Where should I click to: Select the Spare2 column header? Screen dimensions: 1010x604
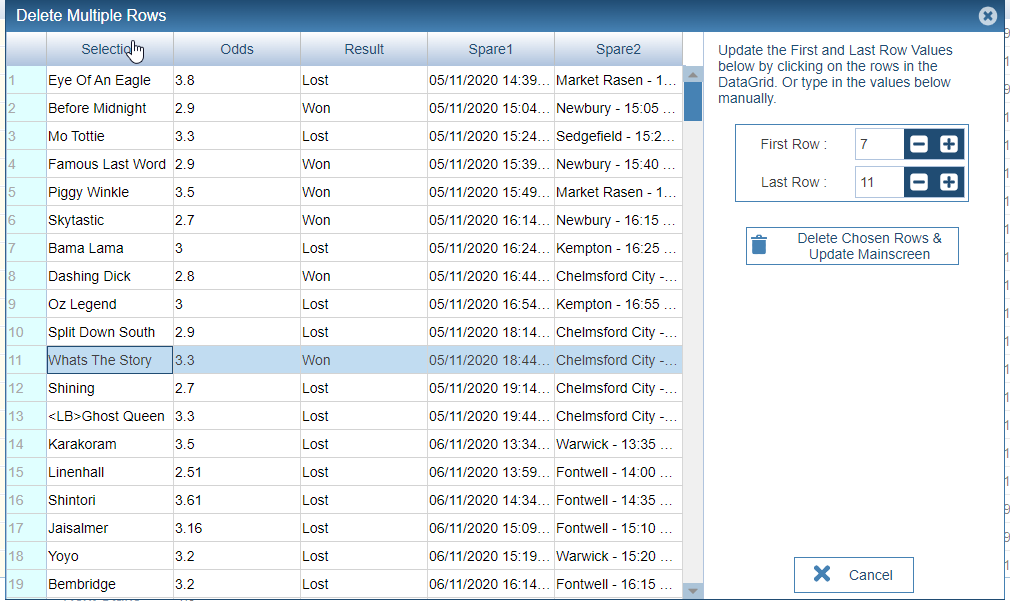click(618, 49)
